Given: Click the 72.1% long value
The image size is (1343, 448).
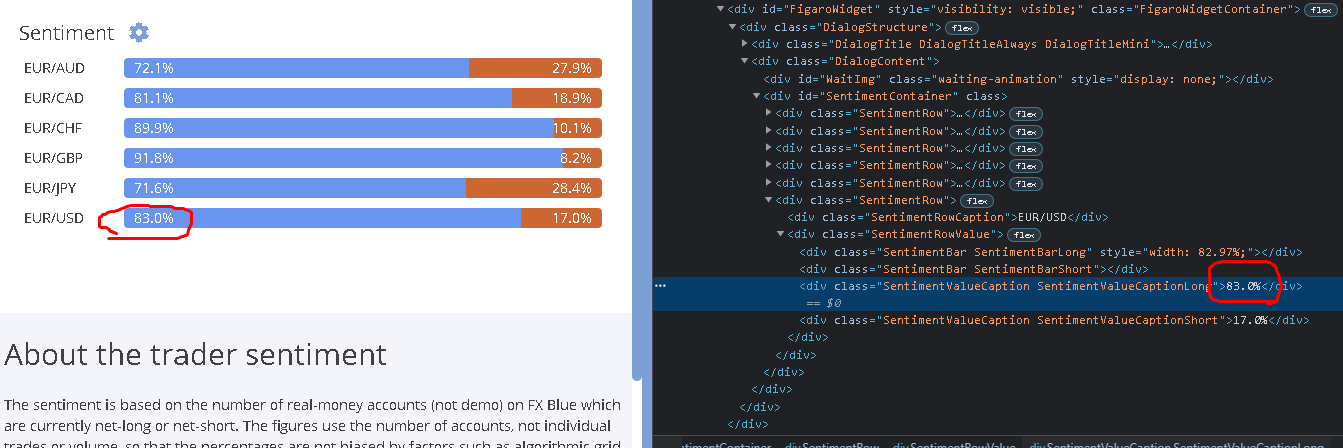Looking at the screenshot, I should tap(154, 68).
